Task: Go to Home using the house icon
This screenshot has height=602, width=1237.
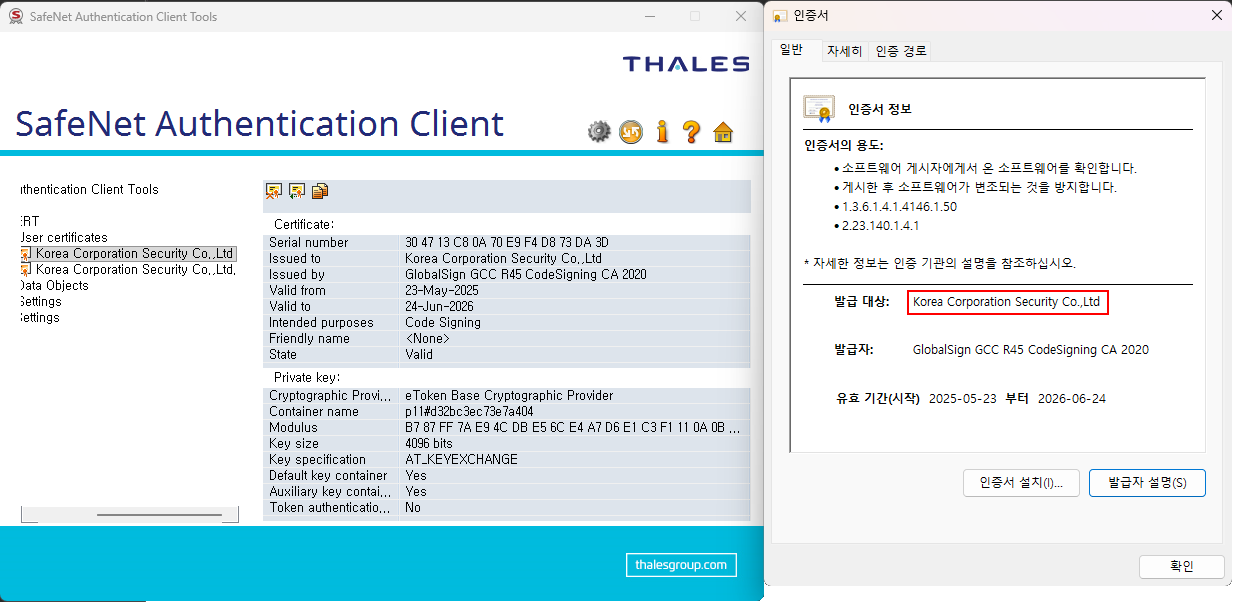Action: coord(723,132)
